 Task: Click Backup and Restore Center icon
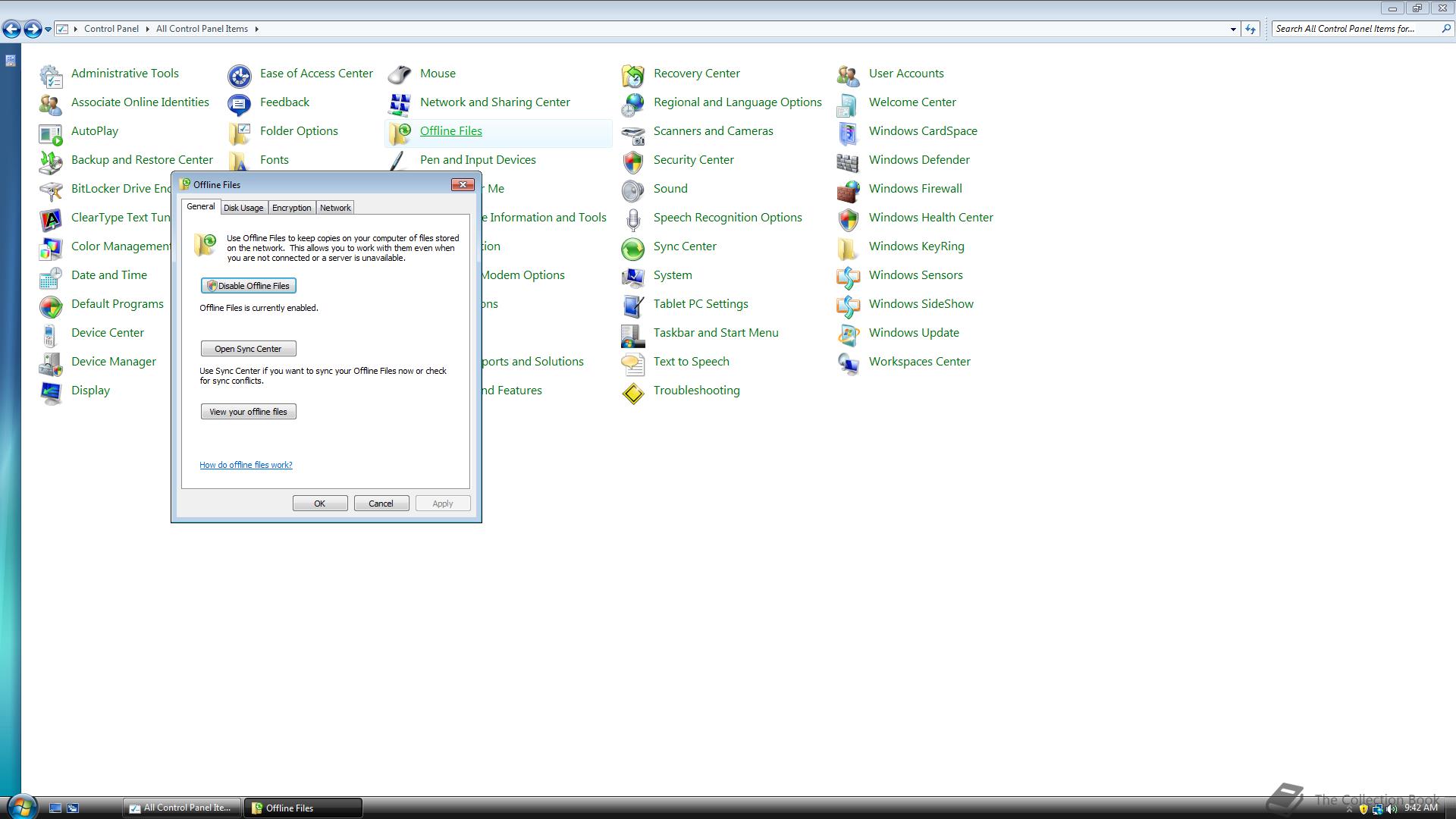(x=51, y=162)
